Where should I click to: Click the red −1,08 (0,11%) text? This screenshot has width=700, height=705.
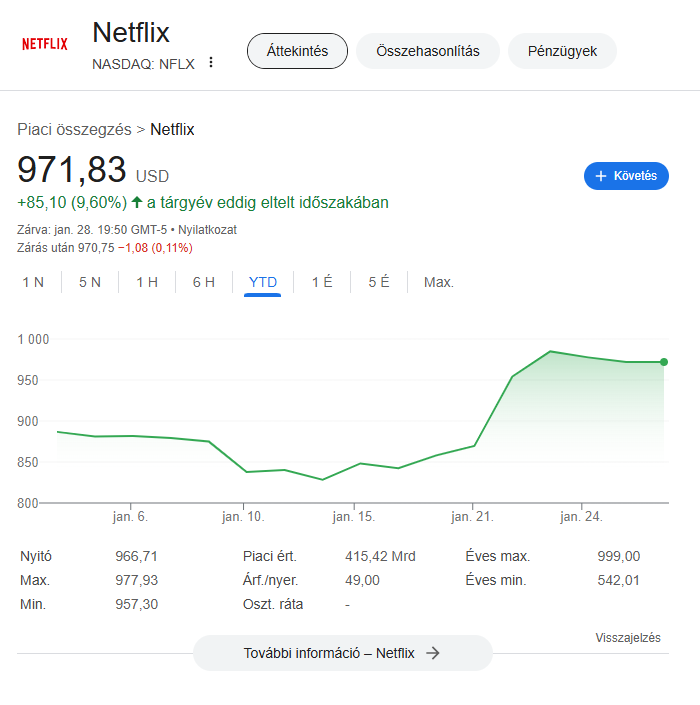(x=155, y=248)
